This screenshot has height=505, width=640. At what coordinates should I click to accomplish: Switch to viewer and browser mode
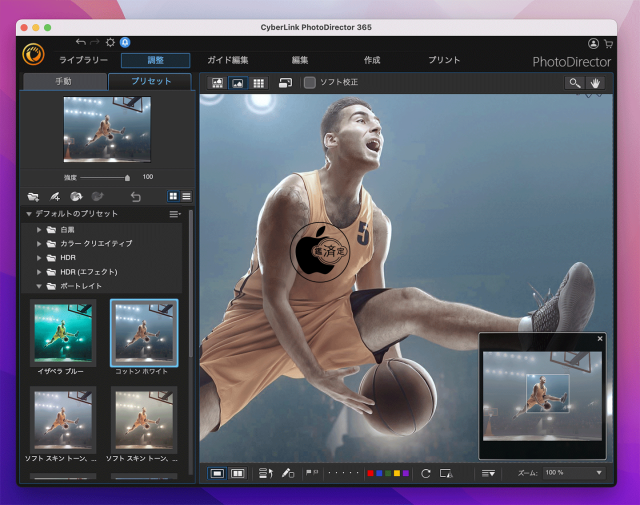pos(218,83)
